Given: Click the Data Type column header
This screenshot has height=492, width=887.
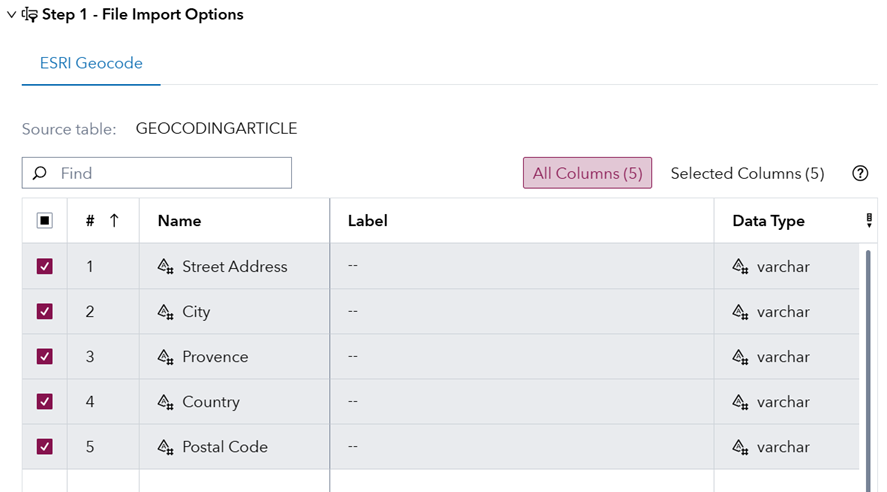Looking at the screenshot, I should (768, 221).
